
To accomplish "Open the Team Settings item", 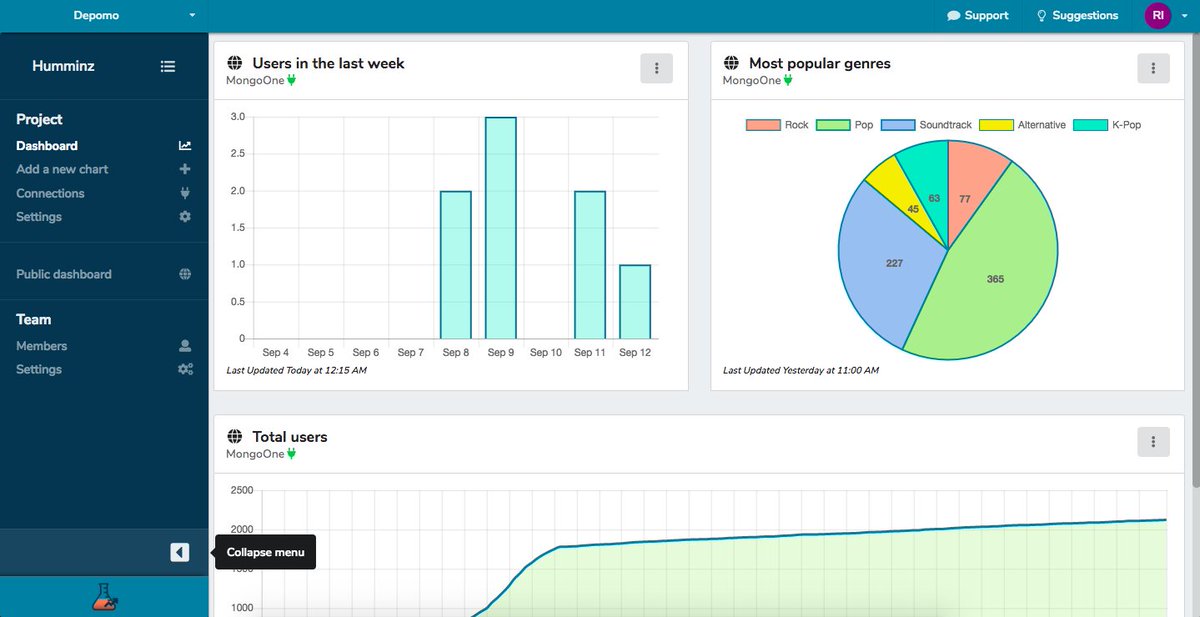I will pyautogui.click(x=39, y=370).
